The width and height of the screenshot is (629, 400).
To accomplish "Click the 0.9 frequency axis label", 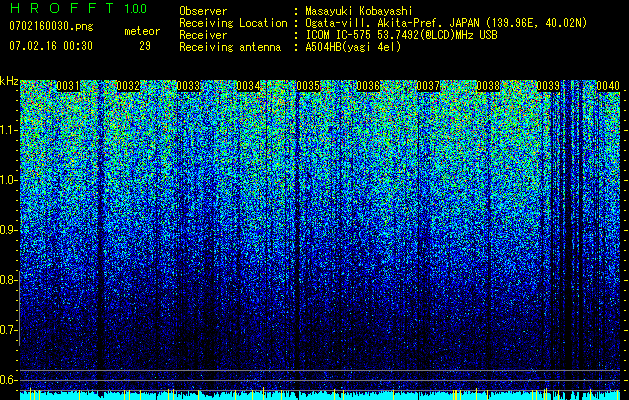I will coord(8,230).
